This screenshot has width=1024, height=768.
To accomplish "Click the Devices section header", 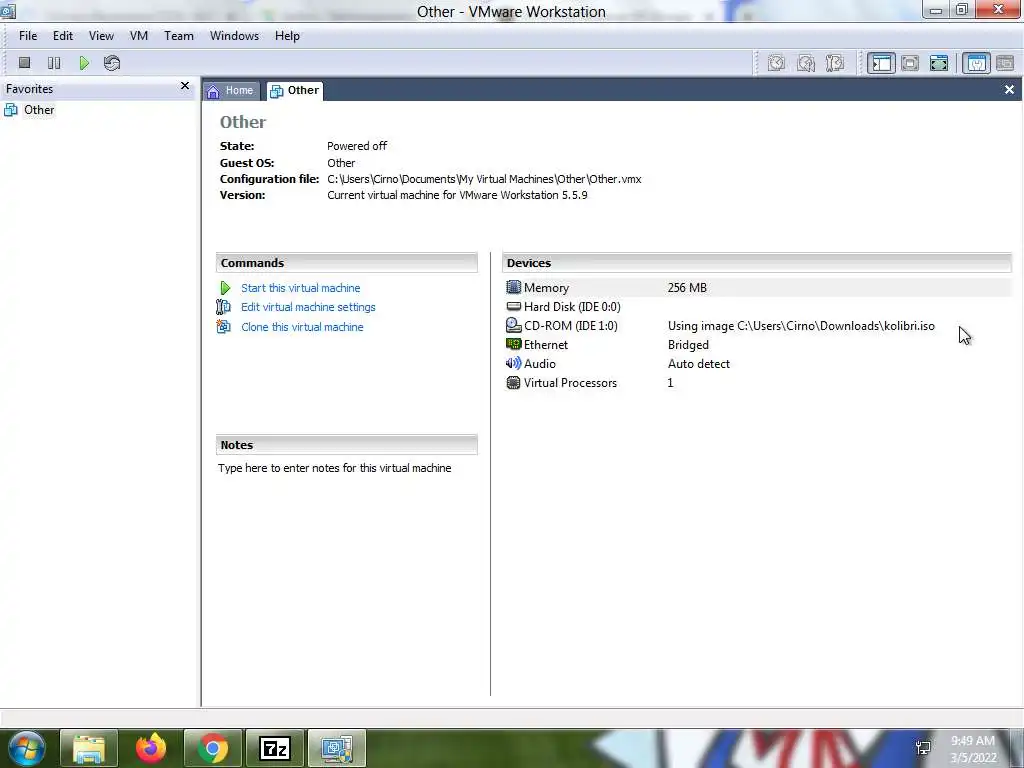I will tap(757, 263).
